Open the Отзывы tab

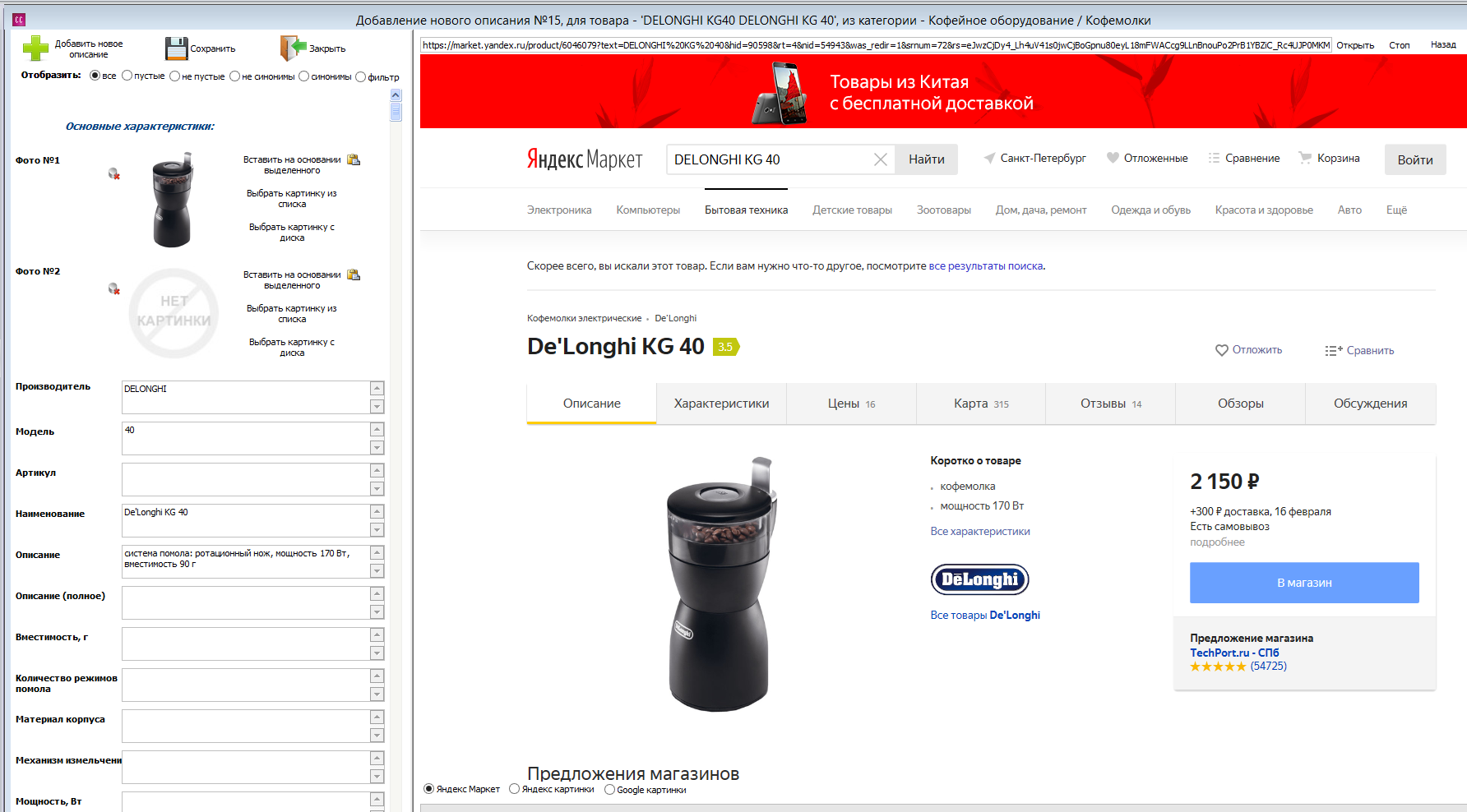point(1111,404)
